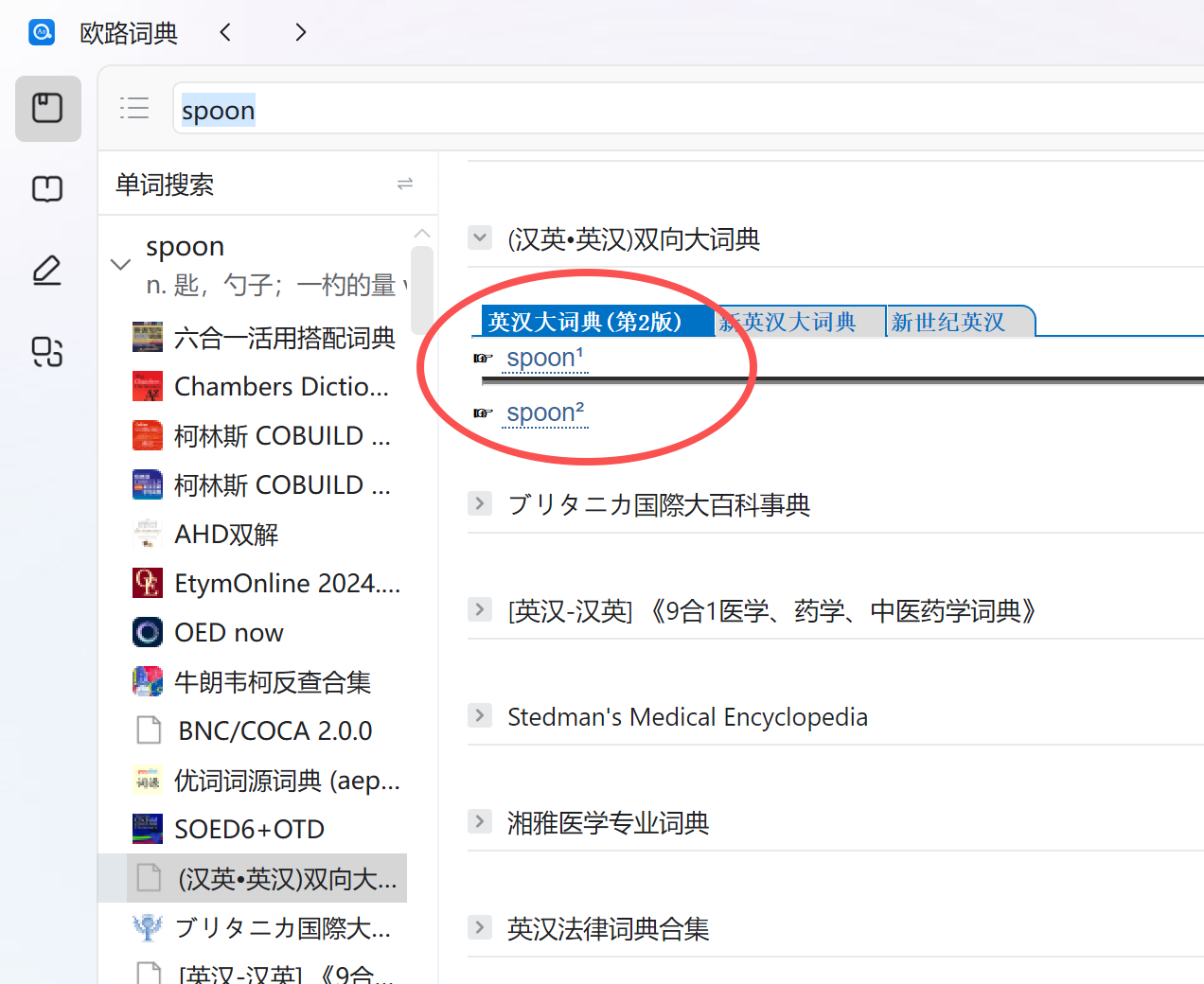Click the Eudic app logo icon
1204x984 pixels.
(42, 32)
